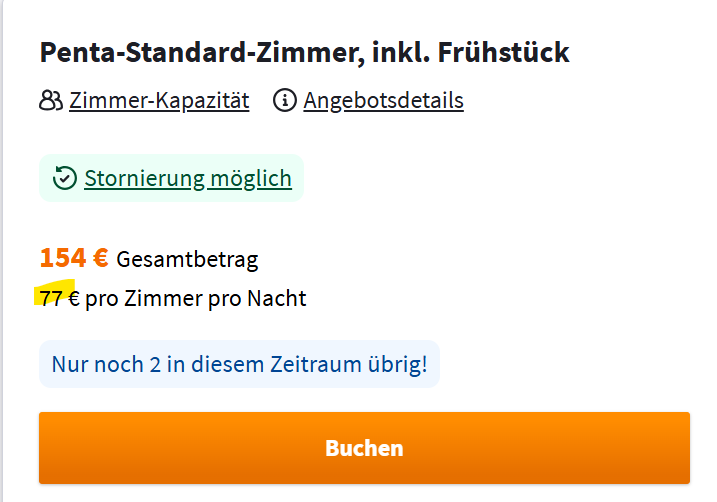Click the Nur noch 2 availability notice
Viewport: 717px width, 502px height.
239,364
